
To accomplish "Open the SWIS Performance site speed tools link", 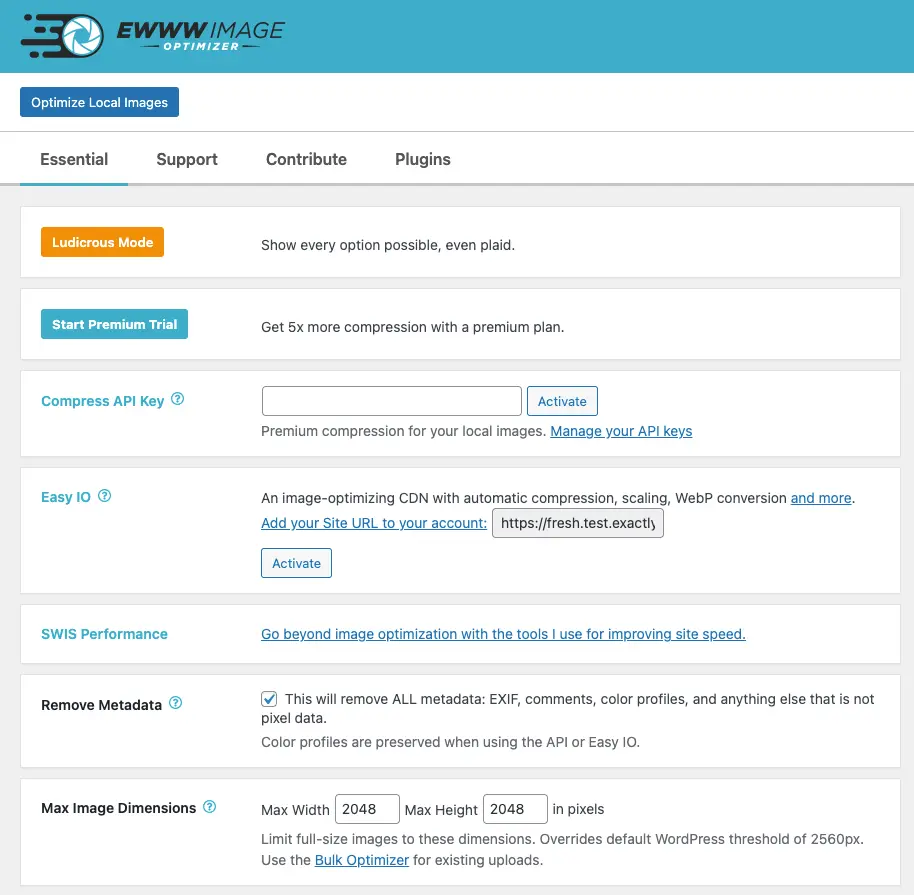I will click(x=503, y=634).
